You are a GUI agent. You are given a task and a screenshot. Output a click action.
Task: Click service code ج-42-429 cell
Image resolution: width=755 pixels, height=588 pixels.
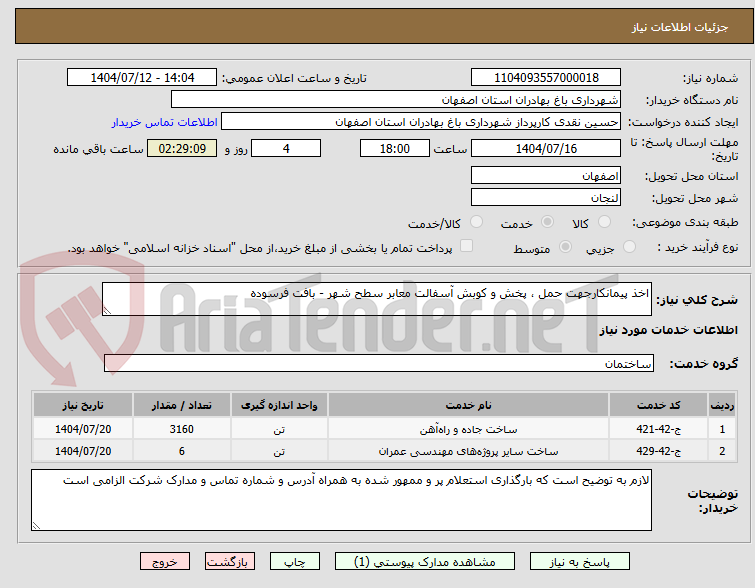pos(658,451)
